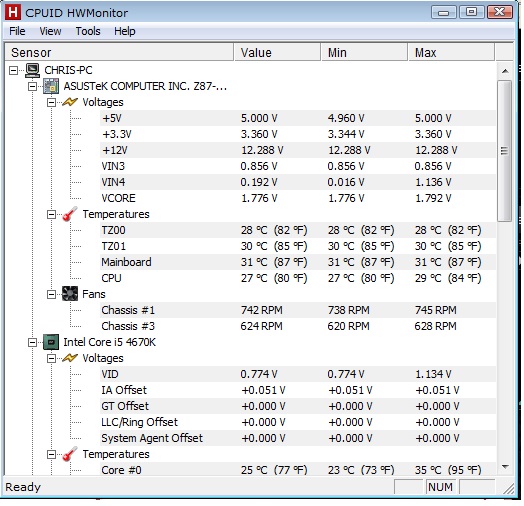Image resolution: width=524 pixels, height=506 pixels.
Task: Click the Fans icon
Action: (70, 294)
